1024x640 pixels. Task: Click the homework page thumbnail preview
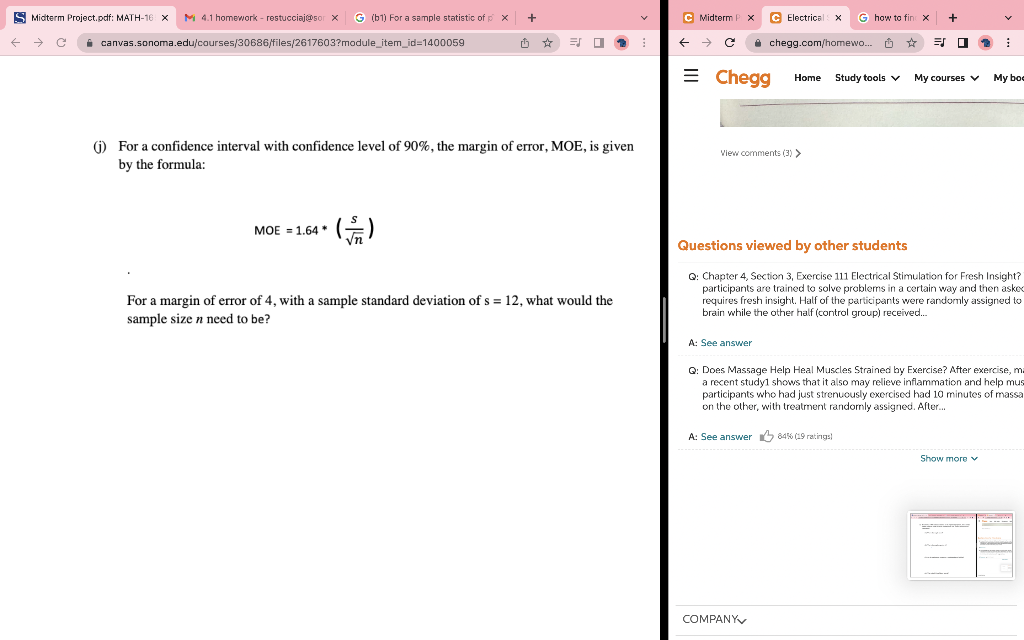(961, 545)
